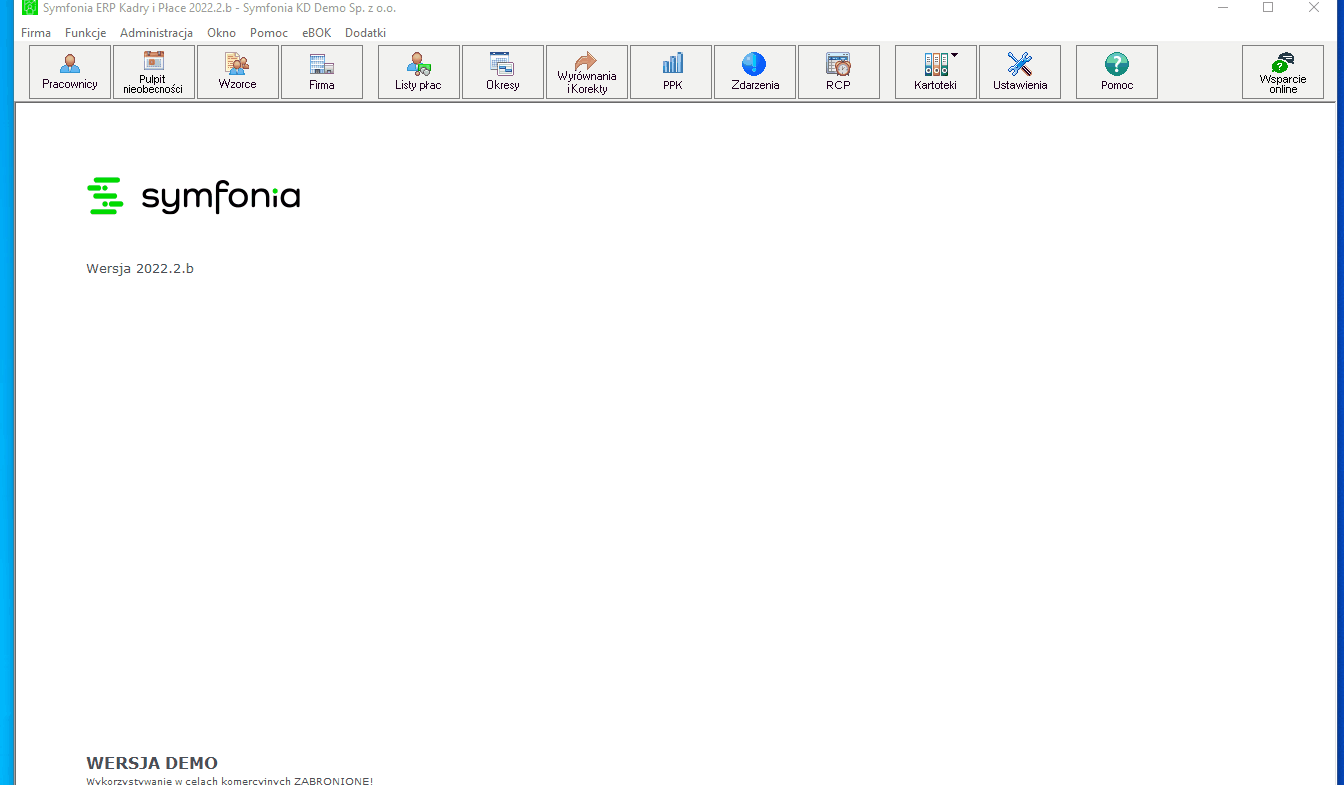1344x785 pixels.
Task: Open Ustawienia settings tools button
Action: tap(1020, 72)
